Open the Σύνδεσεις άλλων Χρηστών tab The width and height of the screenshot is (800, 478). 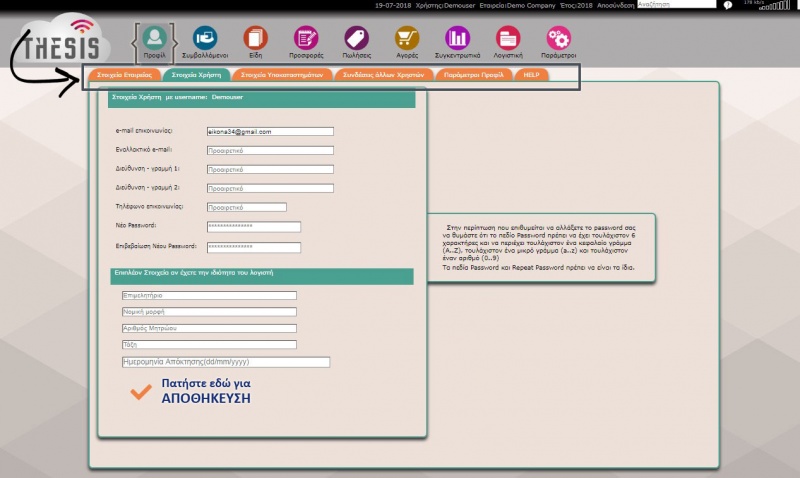(x=384, y=75)
